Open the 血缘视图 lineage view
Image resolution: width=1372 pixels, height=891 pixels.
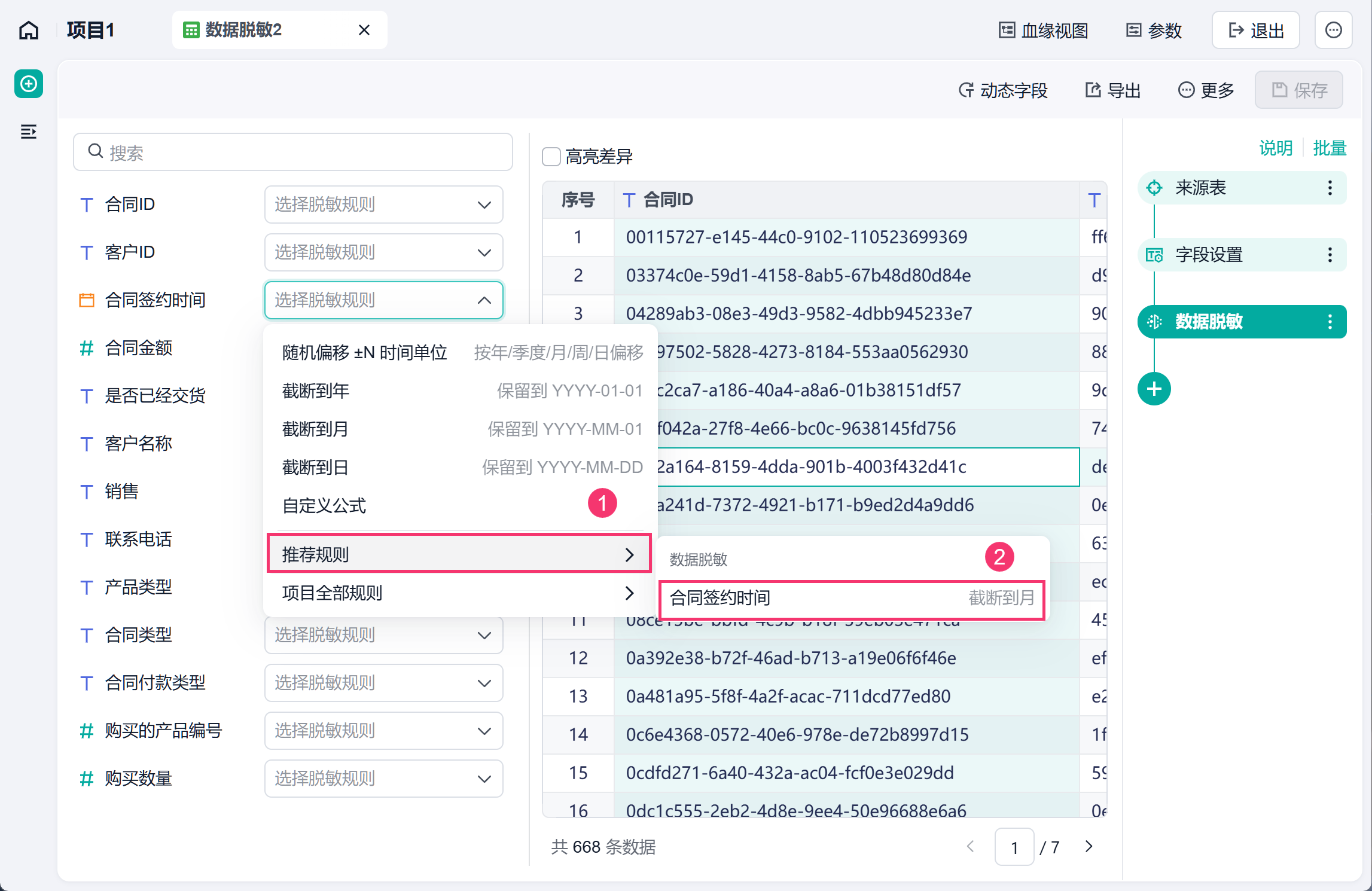click(x=1044, y=30)
